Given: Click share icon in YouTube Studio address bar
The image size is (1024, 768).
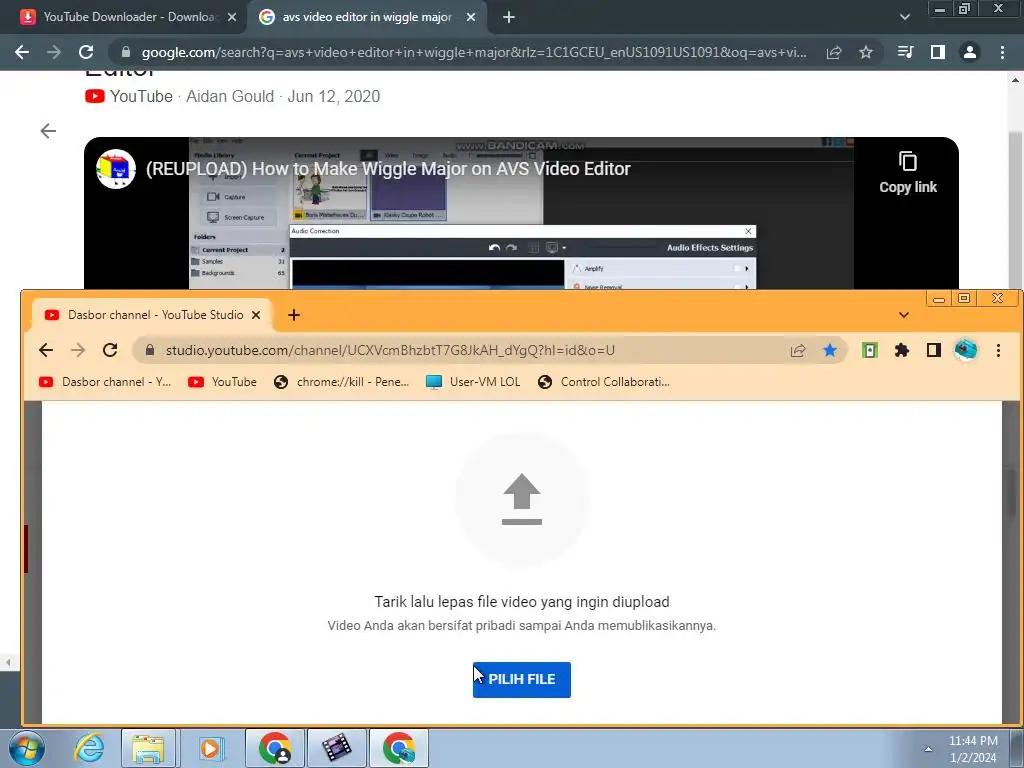Looking at the screenshot, I should click(797, 350).
